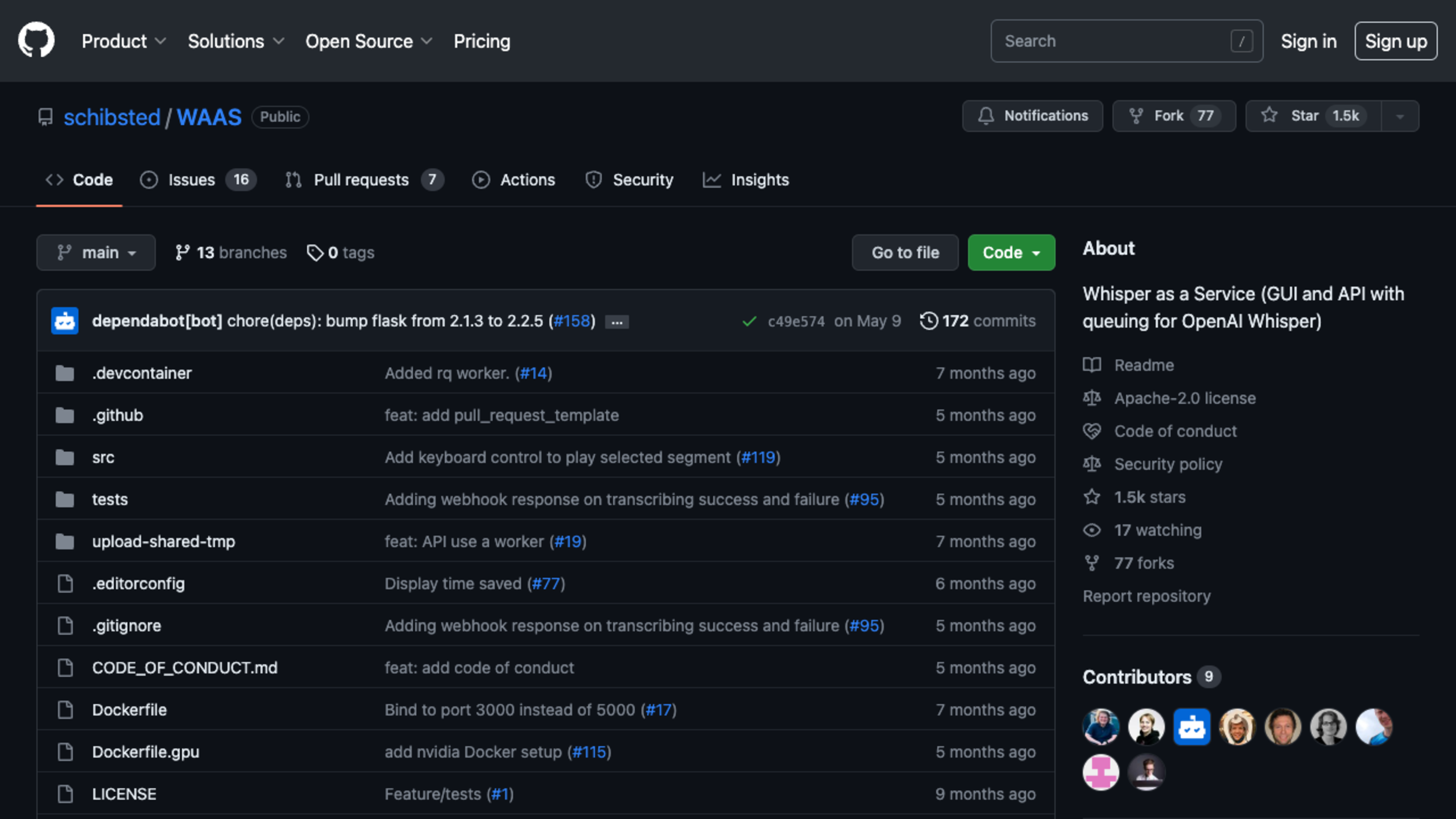Viewport: 1456px width, 819px height.
Task: Open the green Code dropdown button
Action: pyautogui.click(x=1011, y=253)
